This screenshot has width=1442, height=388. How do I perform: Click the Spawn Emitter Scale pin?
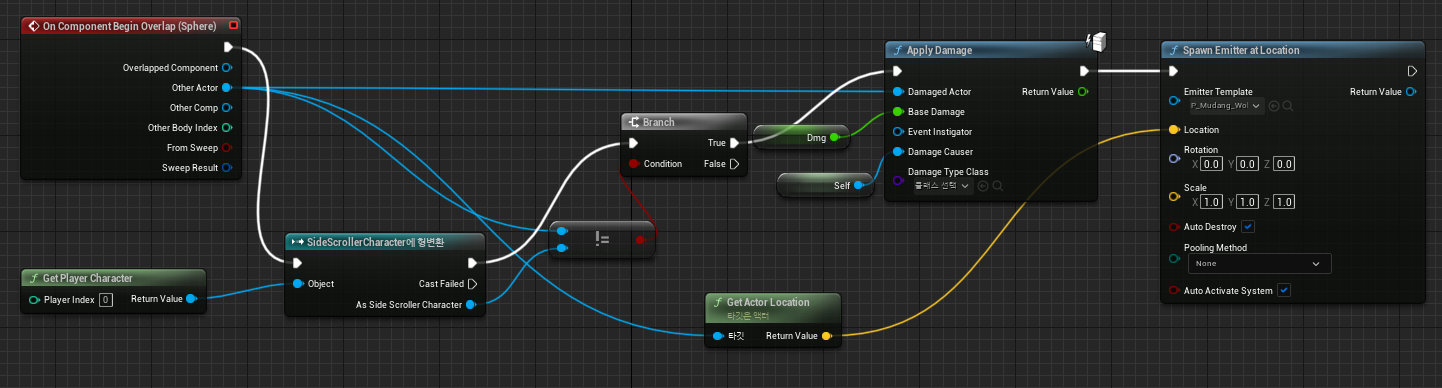point(1173,196)
